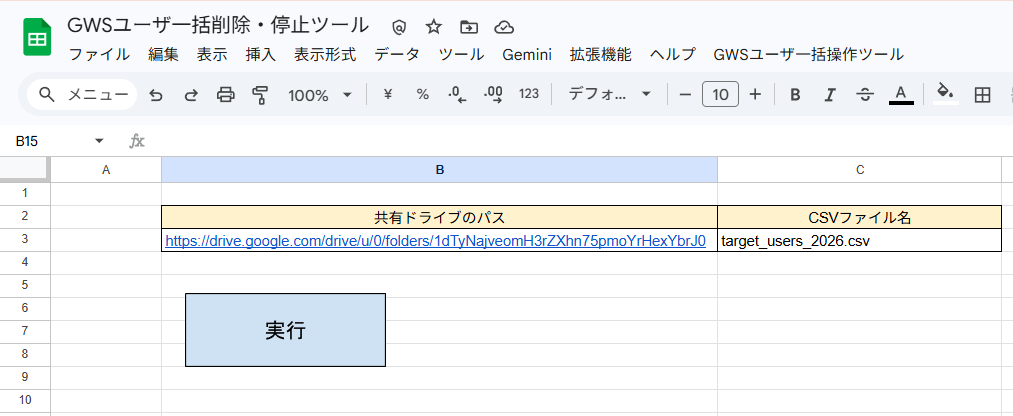Star this spreadsheet
1013x416 pixels.
pyautogui.click(x=433, y=26)
